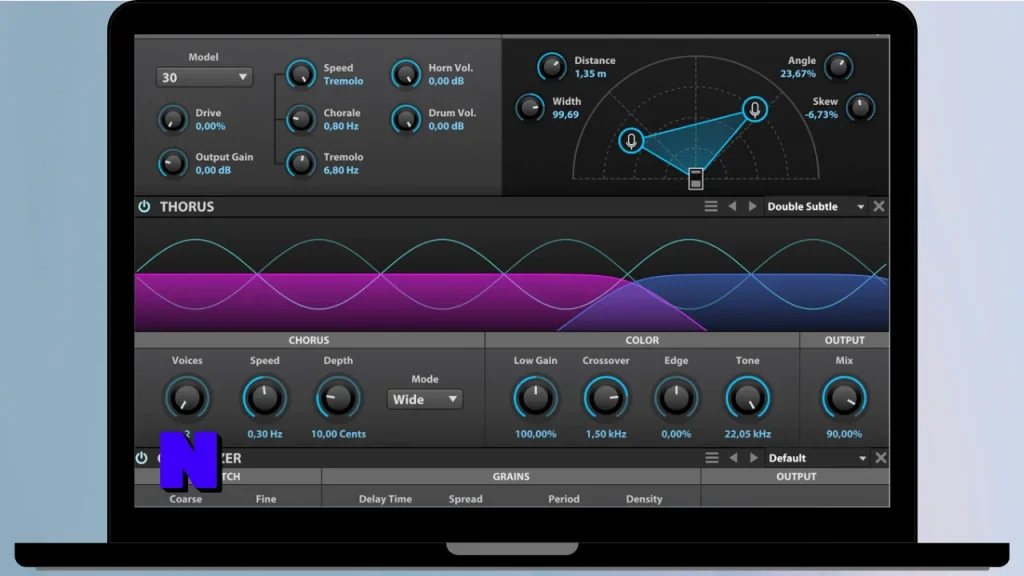
Task: Click the Width value 99,69
Action: [x=566, y=115]
